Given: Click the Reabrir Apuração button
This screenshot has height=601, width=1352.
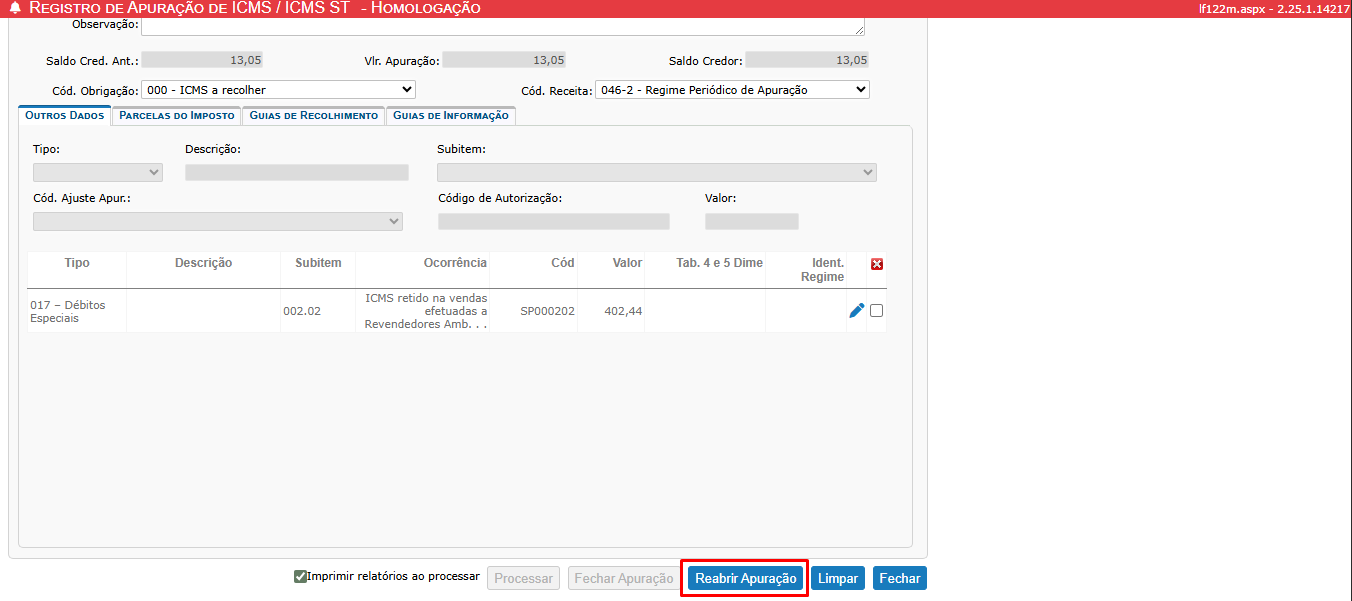Looking at the screenshot, I should 746,578.
